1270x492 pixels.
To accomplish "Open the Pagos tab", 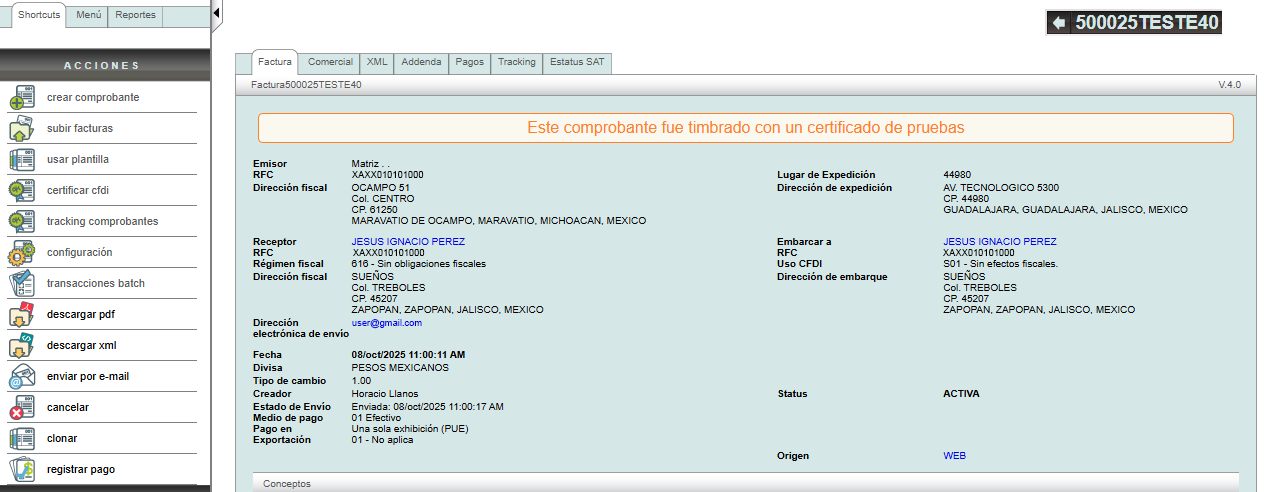I will coord(469,62).
